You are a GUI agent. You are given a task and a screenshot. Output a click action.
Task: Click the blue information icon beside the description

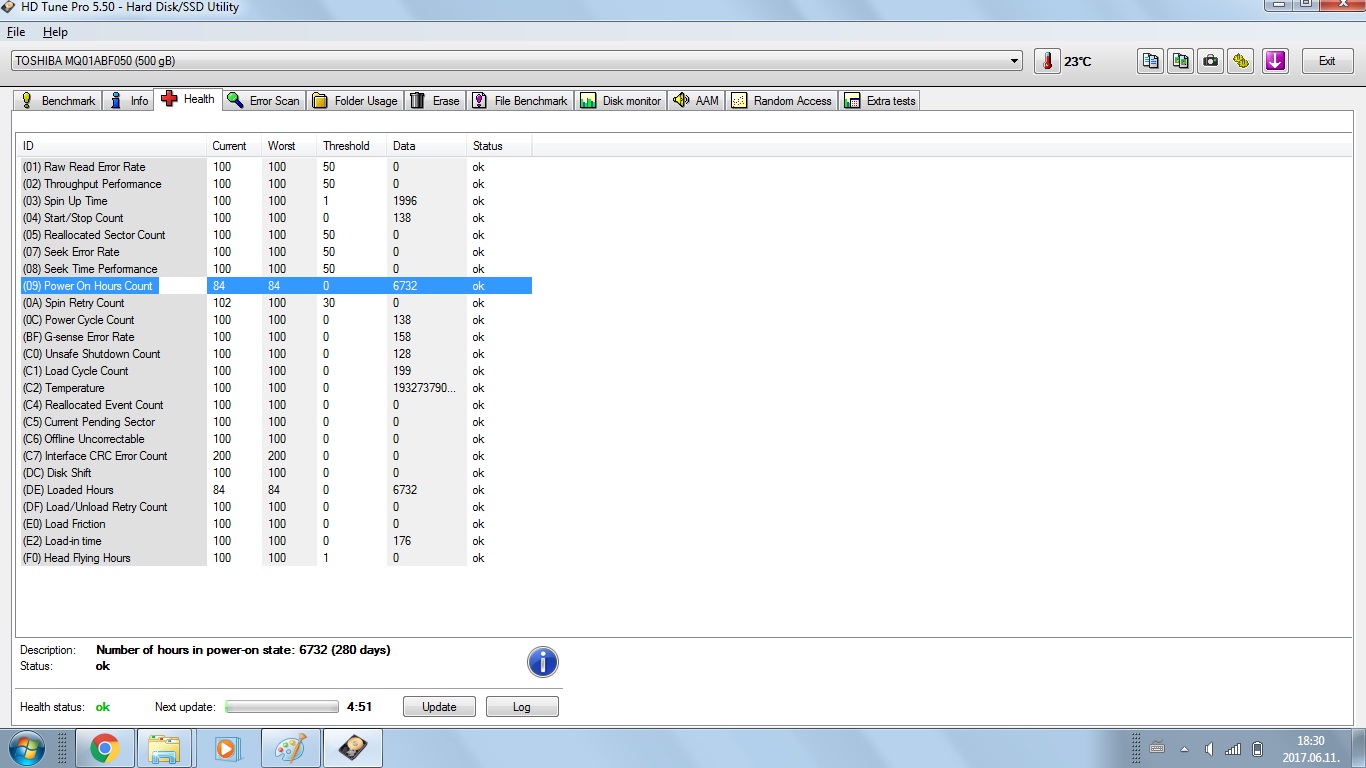pyautogui.click(x=543, y=662)
